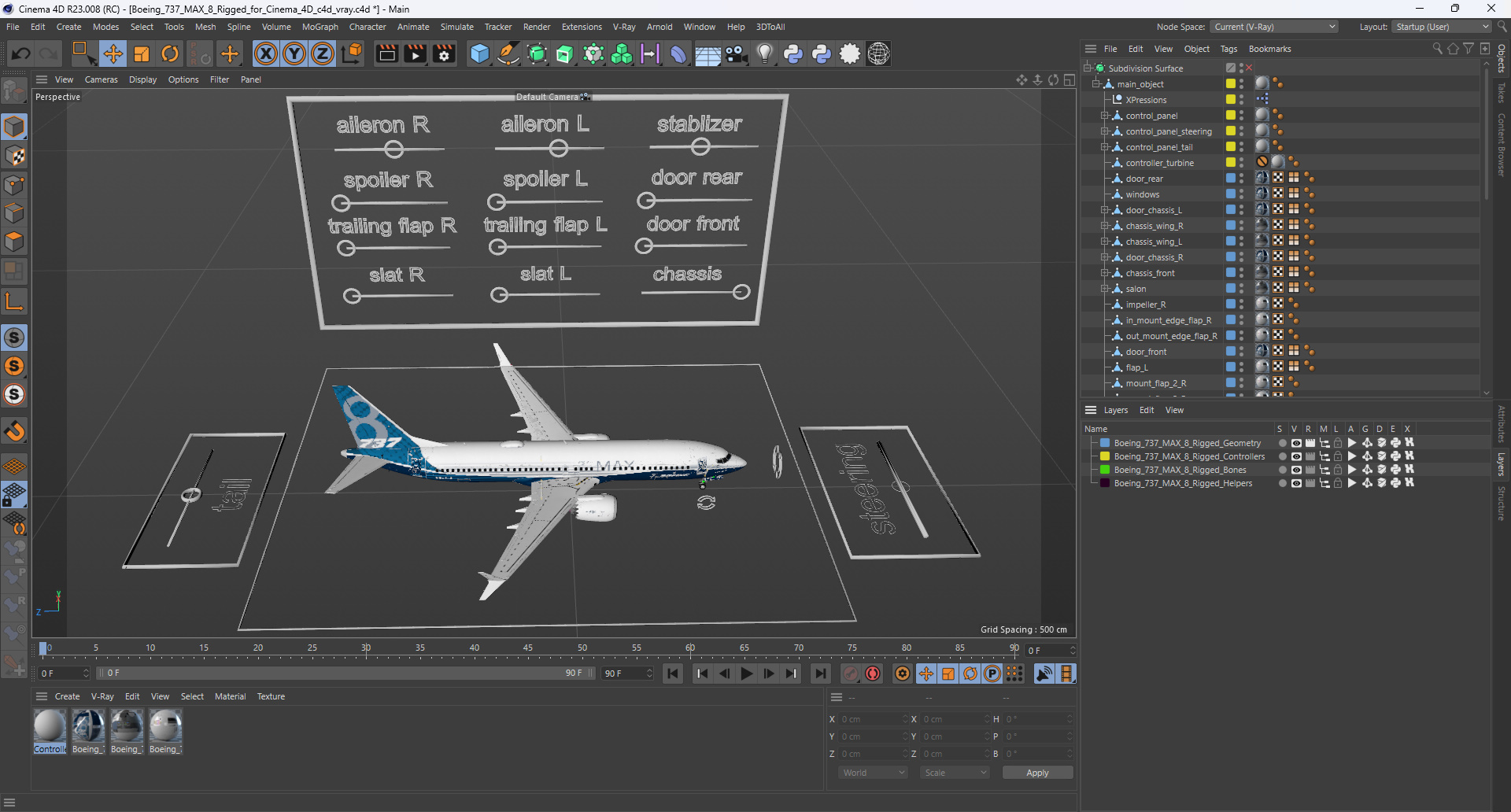Open Object Manager Tags menu
Image resolution: width=1511 pixels, height=812 pixels.
[x=1228, y=49]
